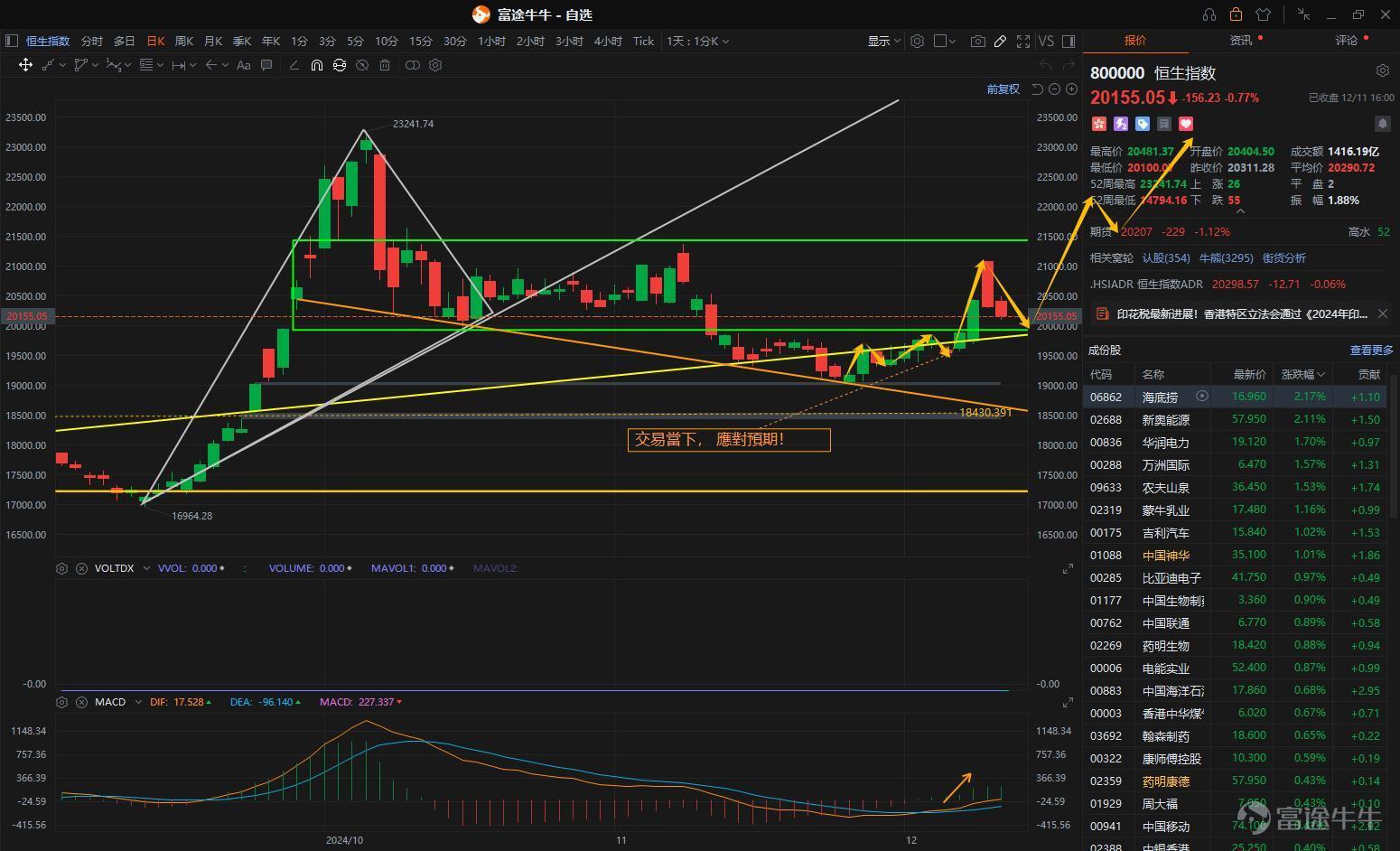Select the trend line drawing tool
This screenshot has height=851, width=1400.
50,65
